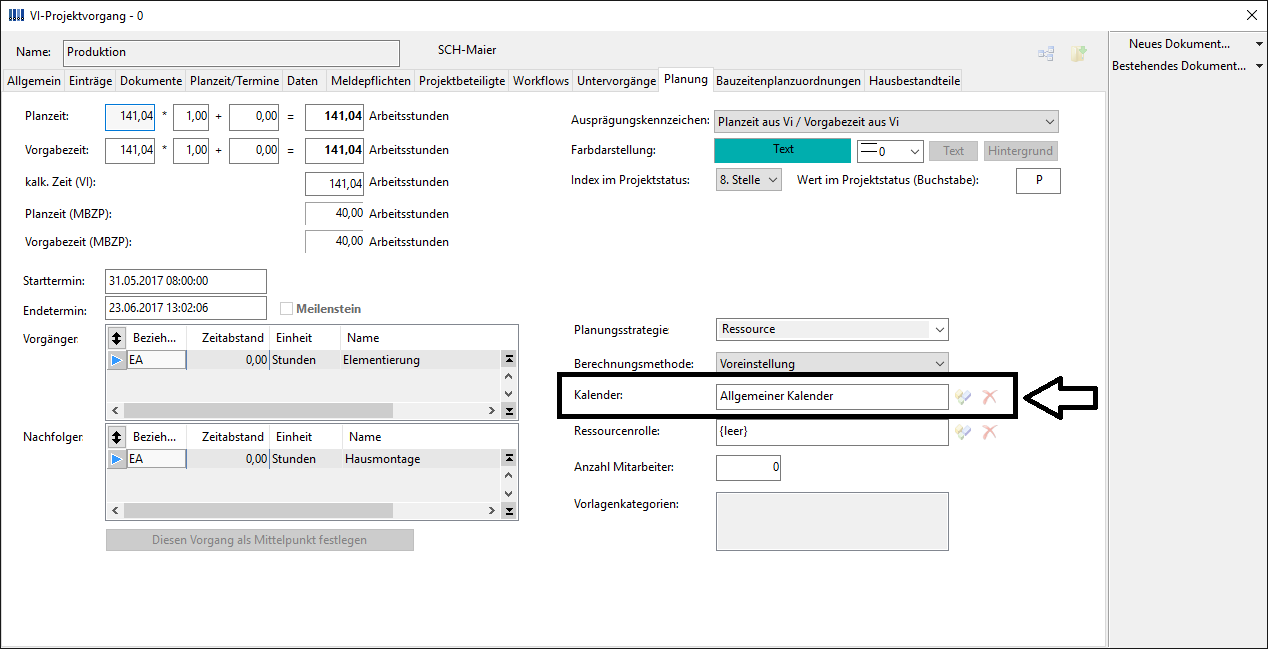Open the Einträge tab

(x=91, y=81)
